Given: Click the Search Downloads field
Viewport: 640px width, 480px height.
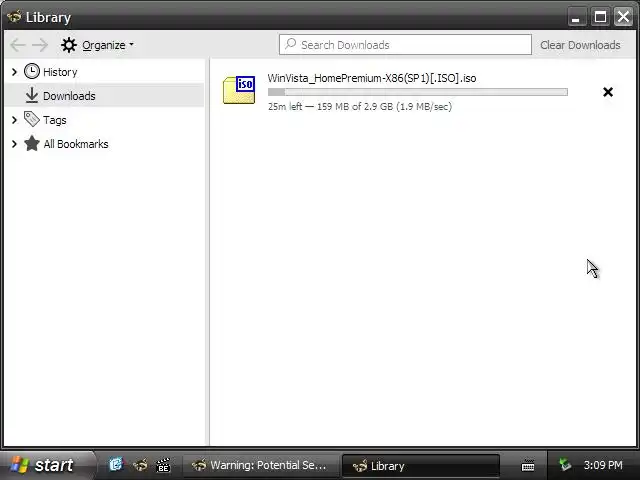Looking at the screenshot, I should point(405,44).
